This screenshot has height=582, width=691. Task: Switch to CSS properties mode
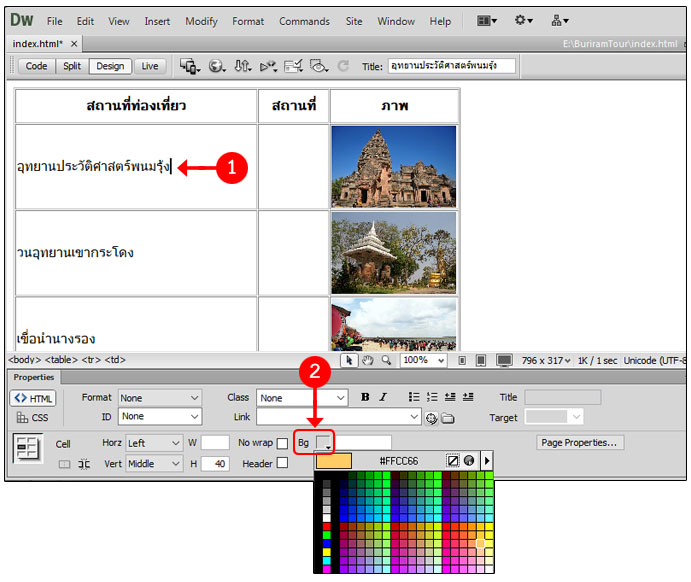pyautogui.click(x=33, y=418)
